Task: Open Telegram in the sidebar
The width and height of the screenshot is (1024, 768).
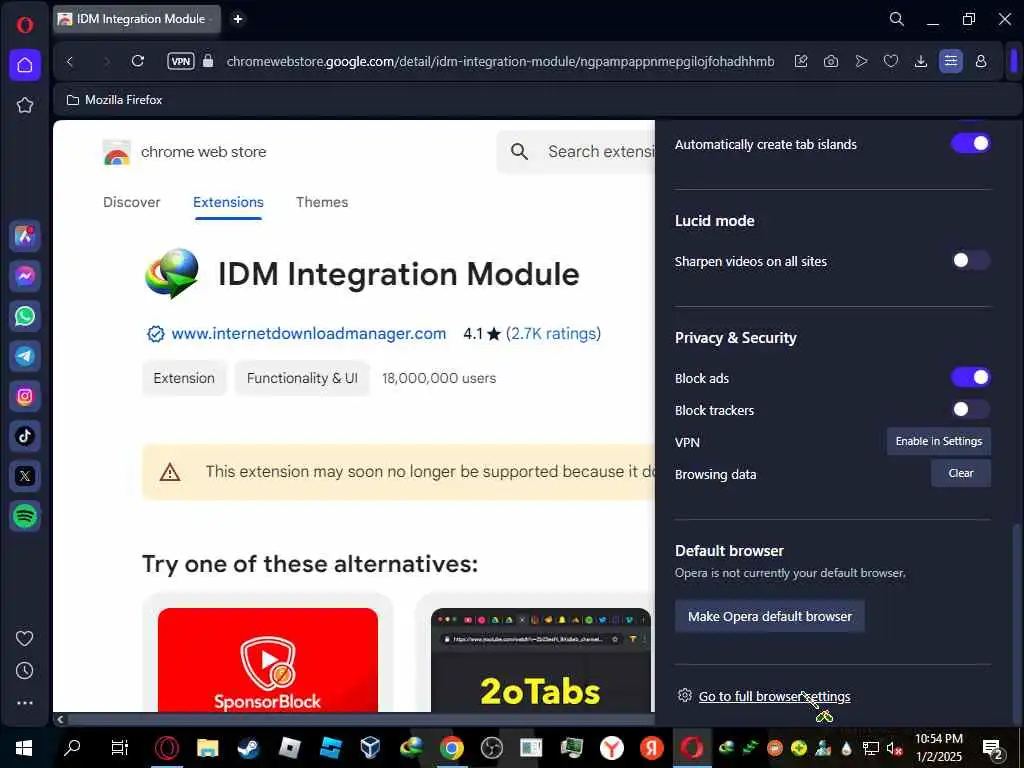Action: [x=25, y=356]
